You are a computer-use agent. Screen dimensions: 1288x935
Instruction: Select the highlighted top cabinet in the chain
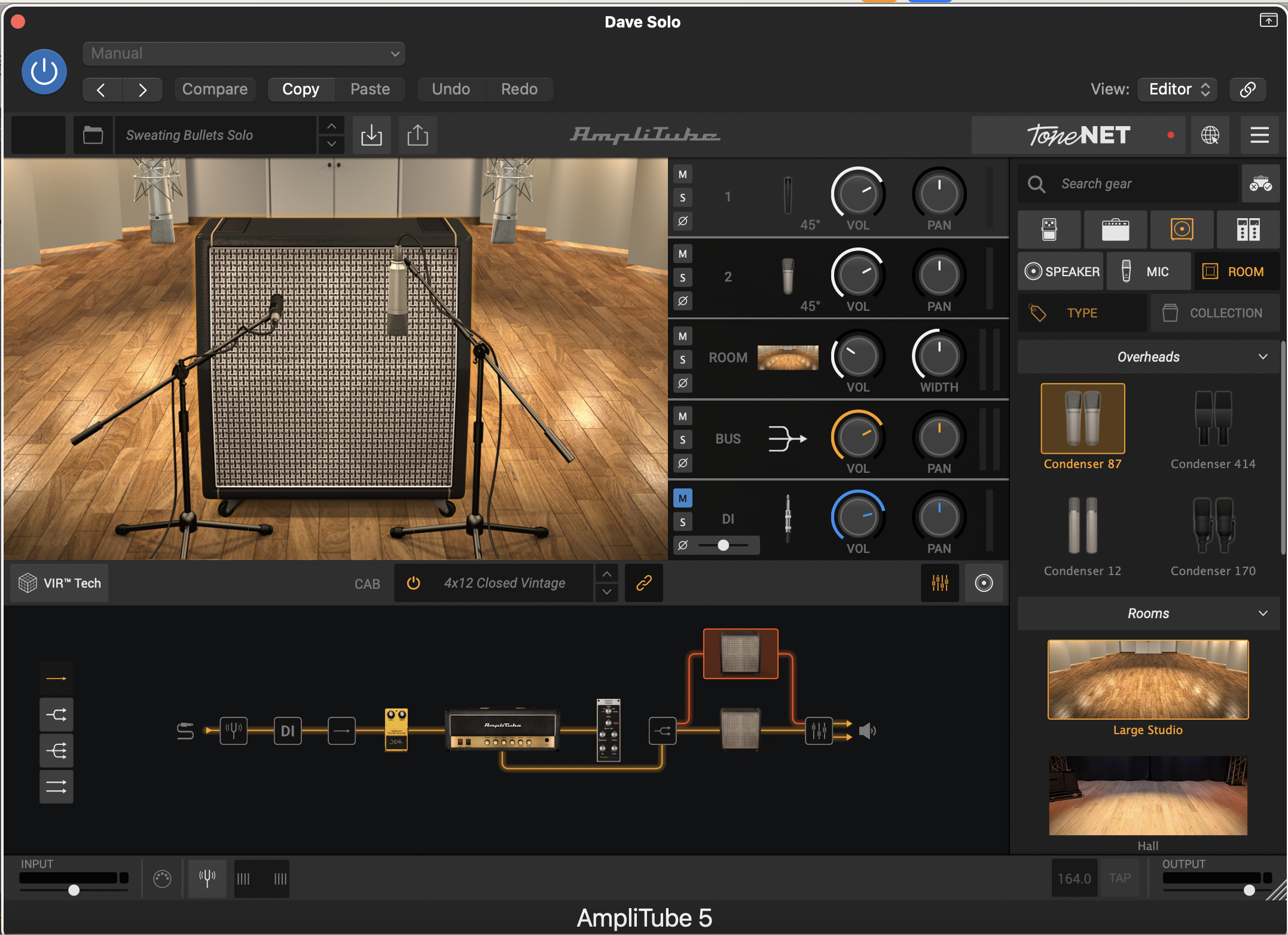[x=740, y=653]
